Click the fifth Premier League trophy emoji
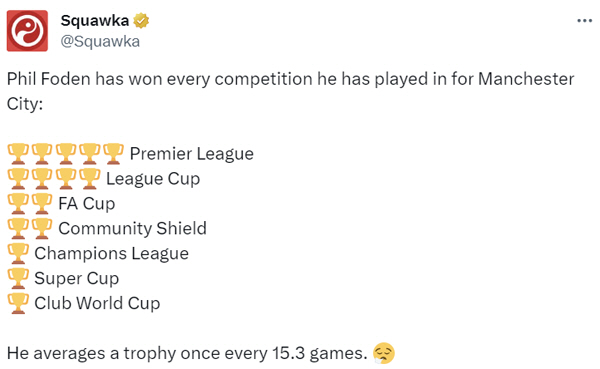Screen dimensions: 600x369 click(113, 153)
